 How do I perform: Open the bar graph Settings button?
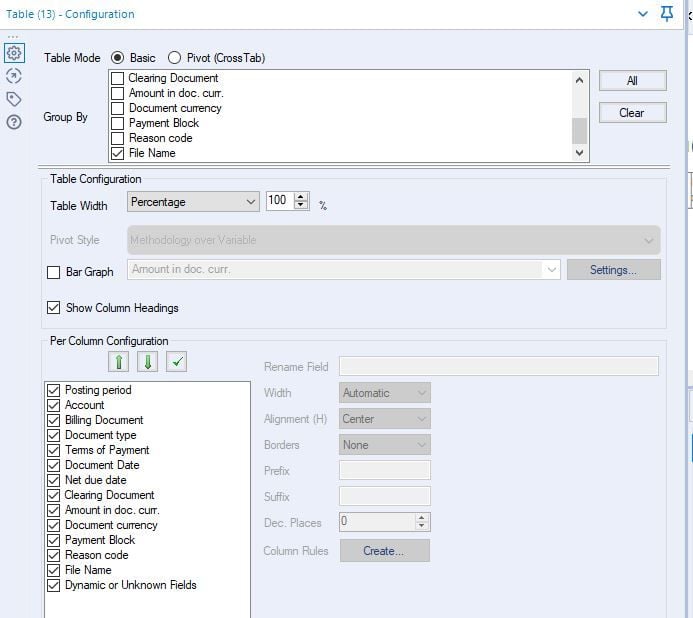[x=613, y=270]
